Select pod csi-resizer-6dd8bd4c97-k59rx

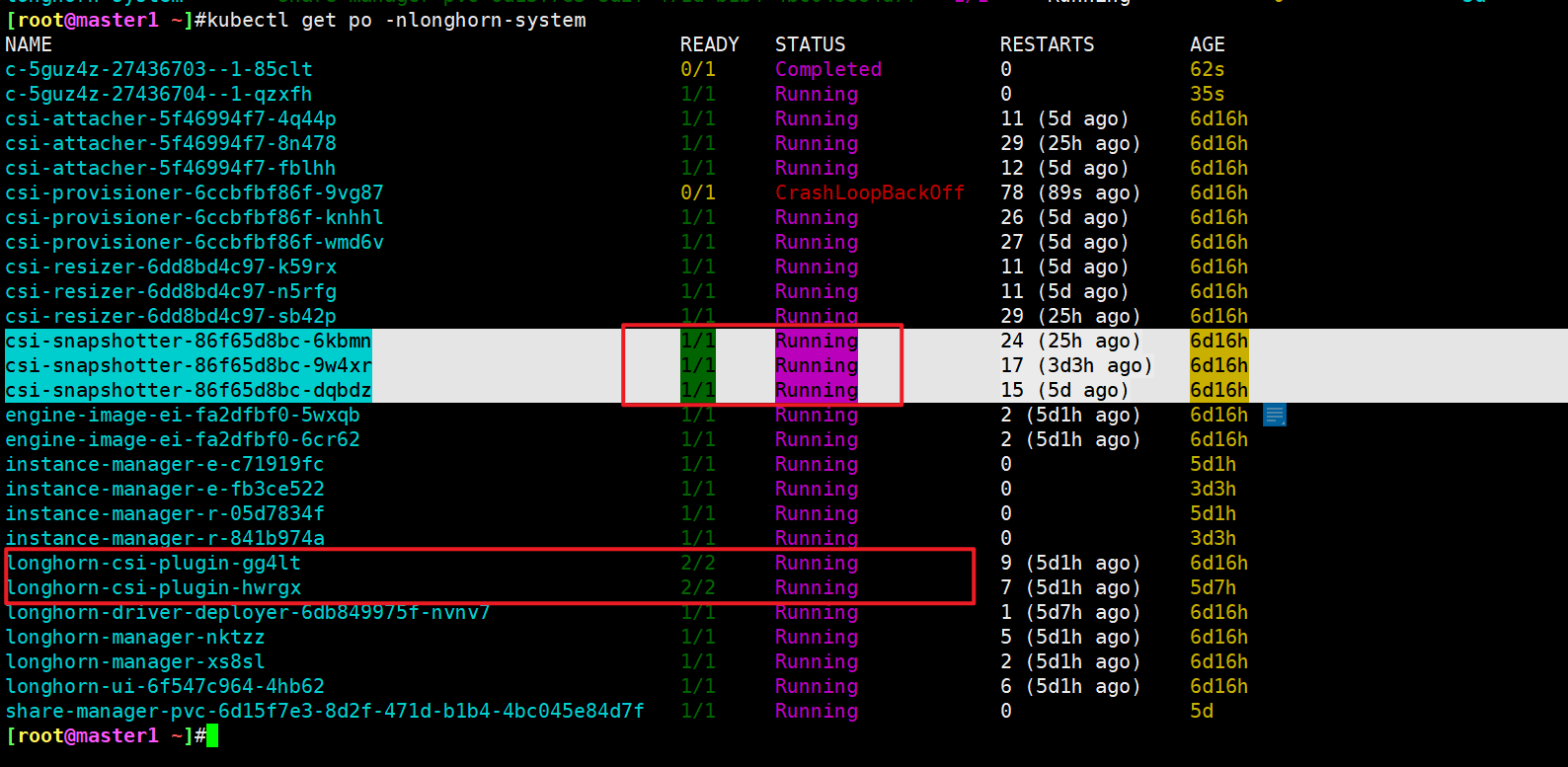pos(171,267)
